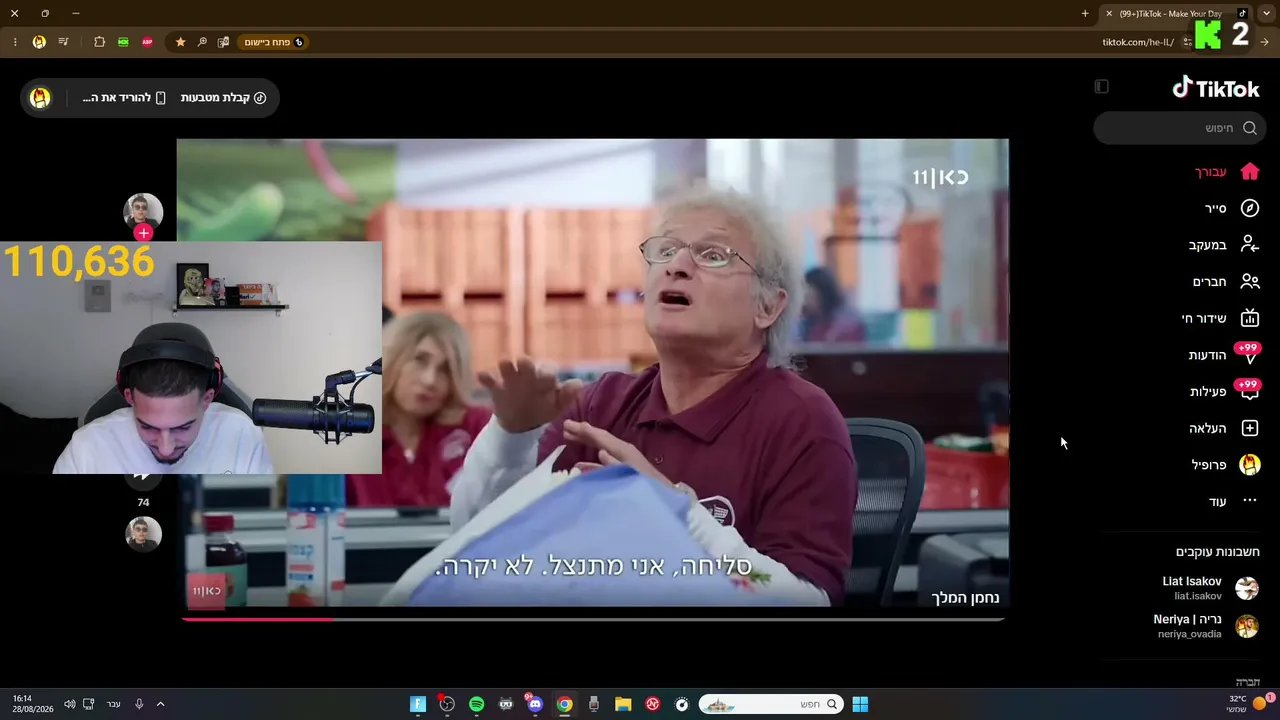Open Liat Isakov's account

pyautogui.click(x=1209, y=588)
